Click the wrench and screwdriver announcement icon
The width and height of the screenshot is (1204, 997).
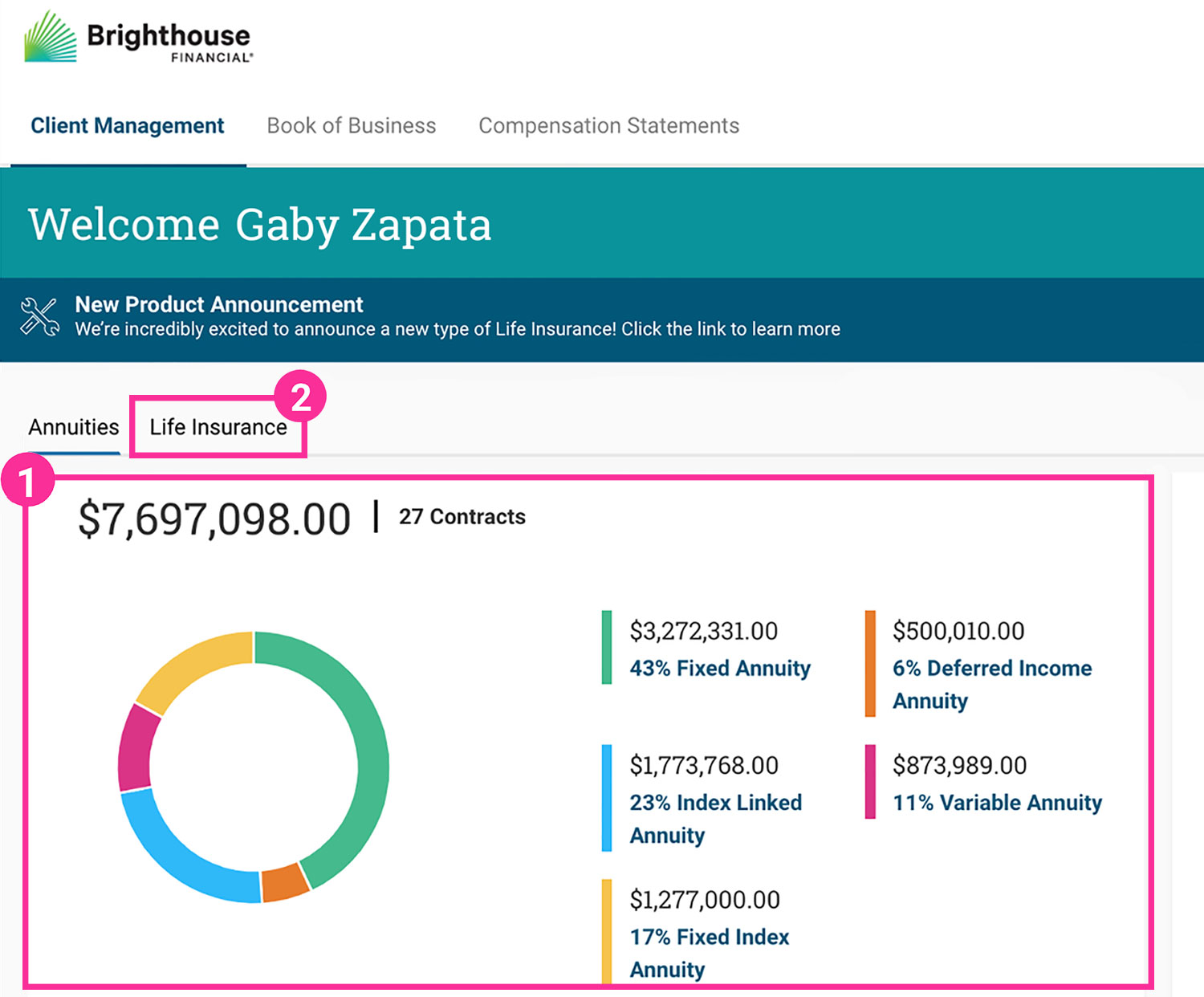[39, 316]
